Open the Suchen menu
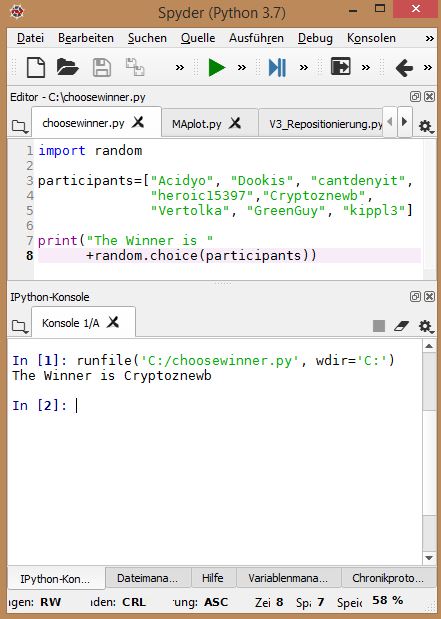The image size is (441, 619). [x=147, y=38]
